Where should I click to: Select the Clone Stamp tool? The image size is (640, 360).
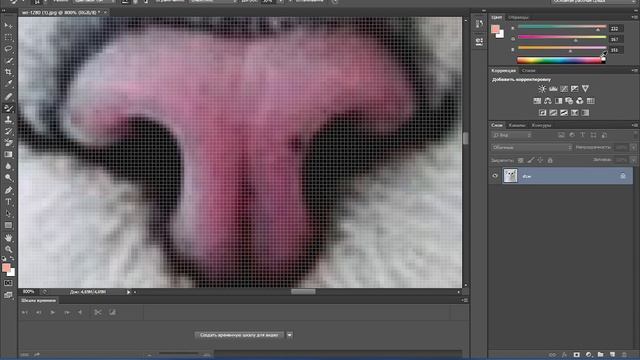[8, 120]
